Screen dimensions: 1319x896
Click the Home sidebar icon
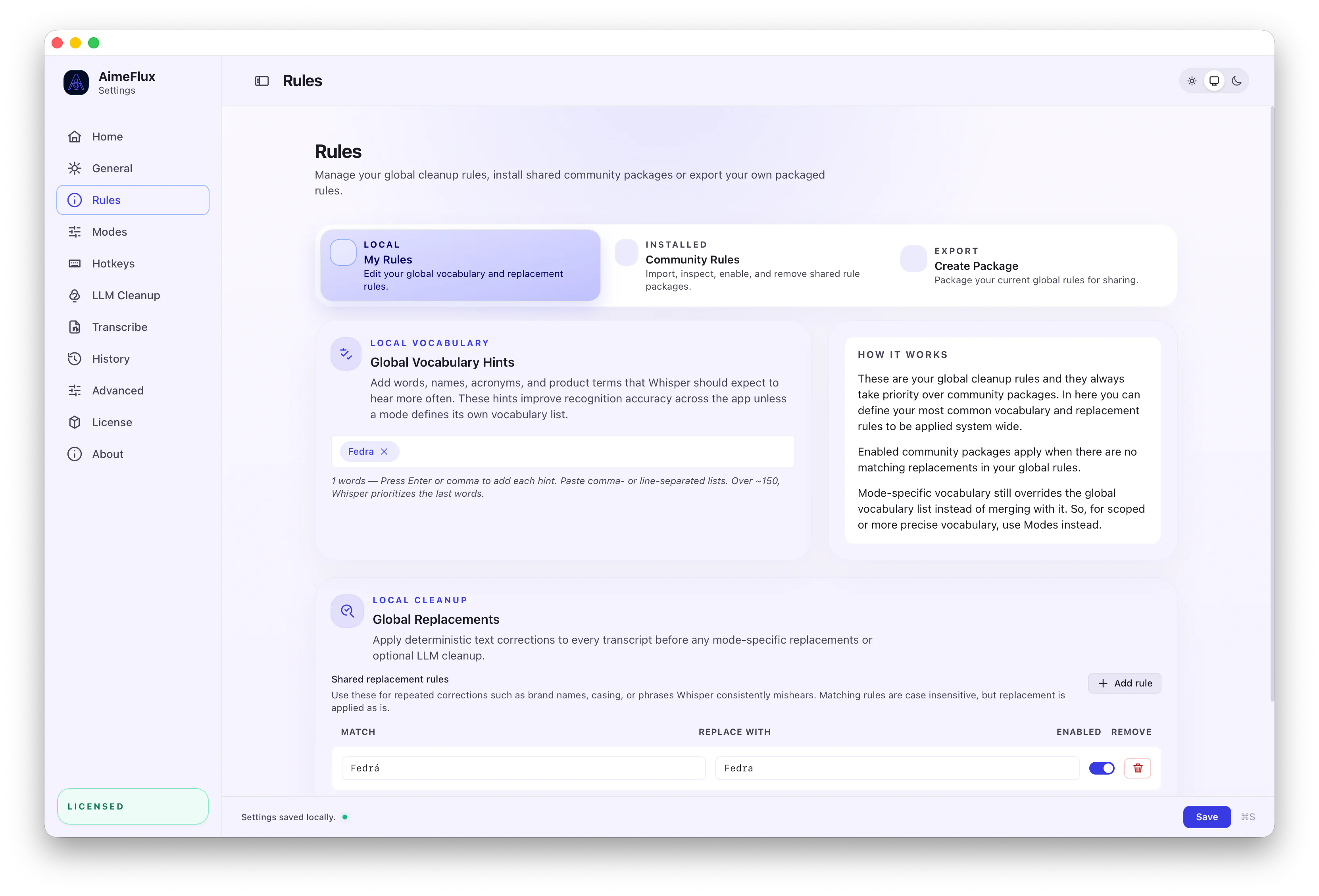[x=74, y=137]
